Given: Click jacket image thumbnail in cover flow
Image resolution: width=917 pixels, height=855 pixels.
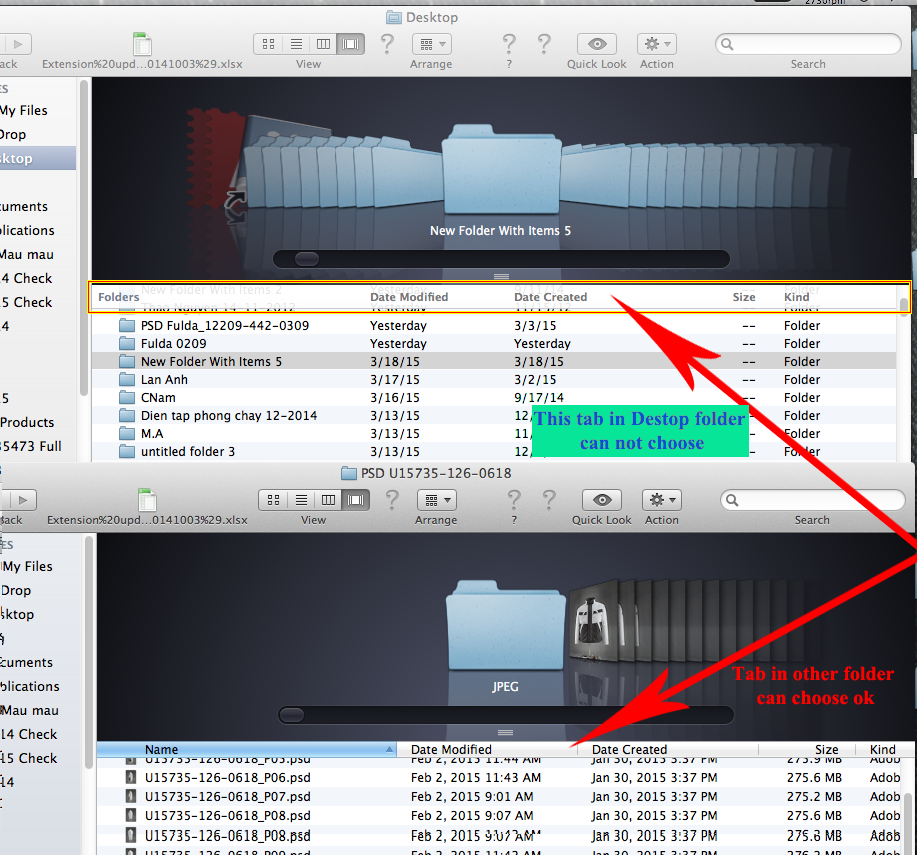Looking at the screenshot, I should pos(594,621).
